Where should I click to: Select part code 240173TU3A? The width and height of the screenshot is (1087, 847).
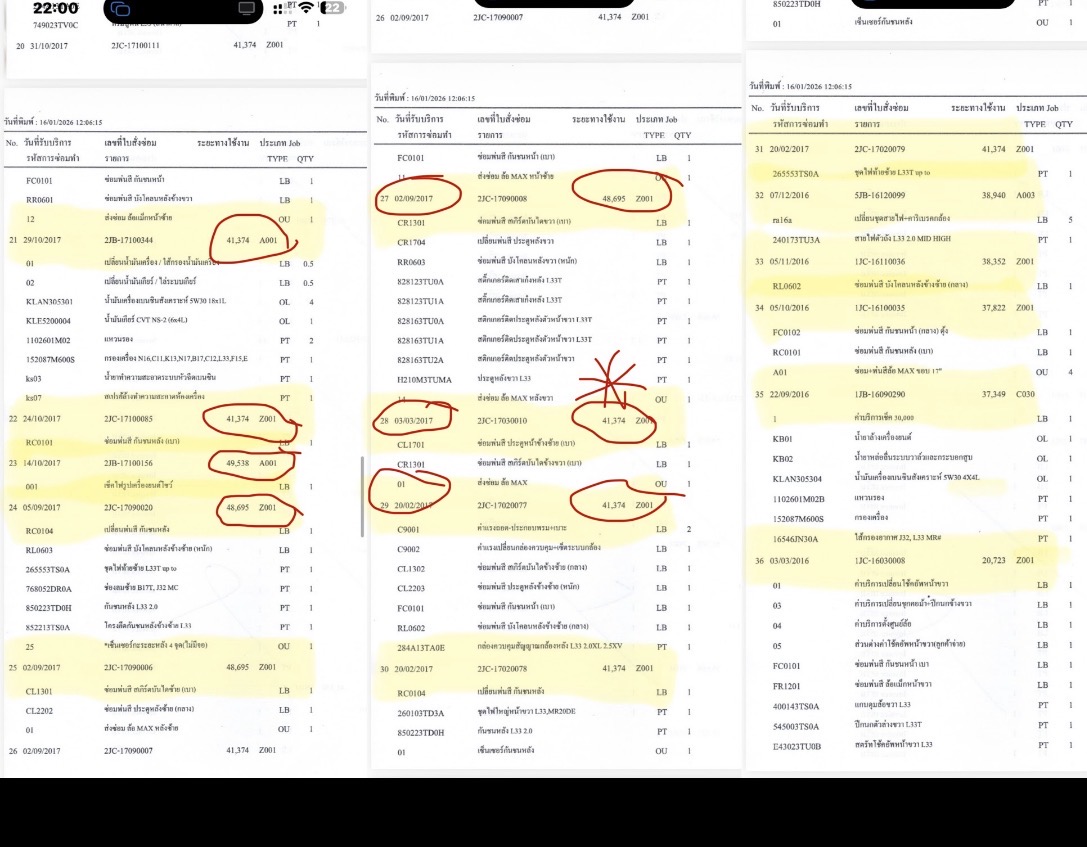[796, 240]
